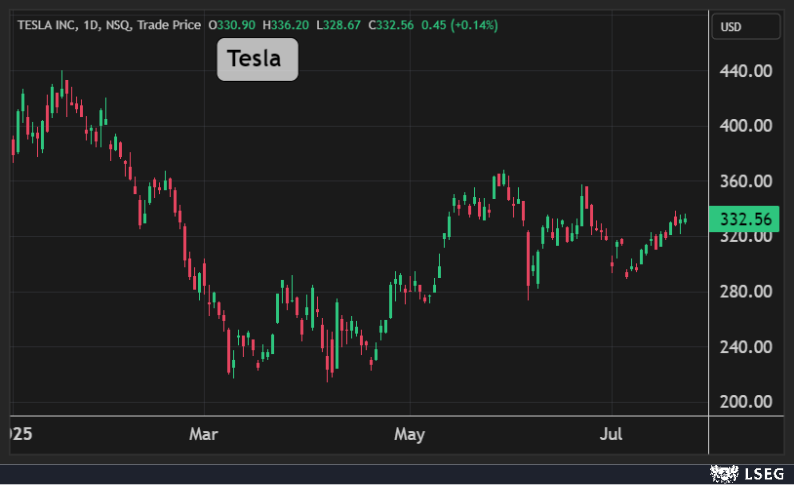Click the Jul label on time axis
The width and height of the screenshot is (794, 485).
610,435
